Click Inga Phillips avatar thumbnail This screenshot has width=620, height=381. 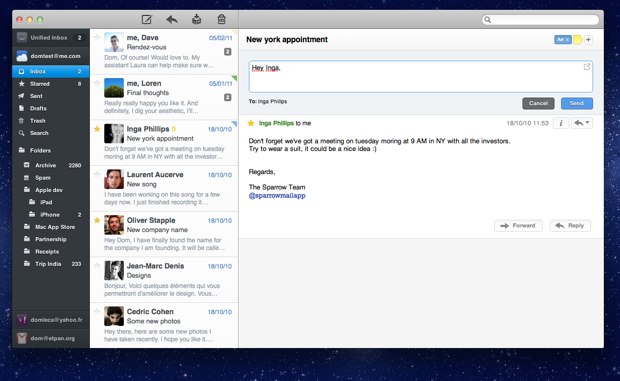pos(114,133)
